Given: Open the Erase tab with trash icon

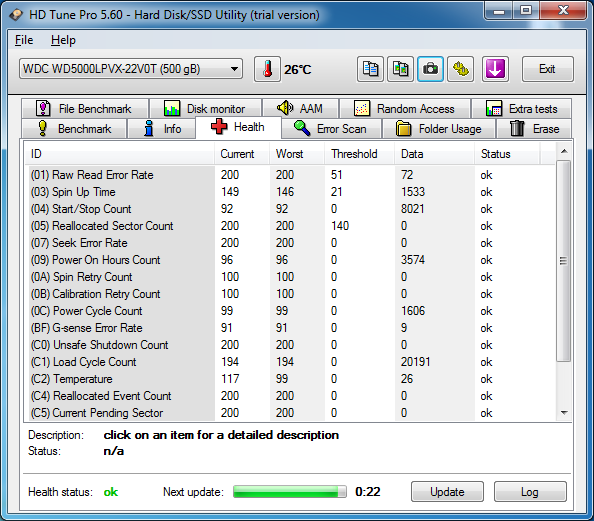Looking at the screenshot, I should [x=534, y=129].
